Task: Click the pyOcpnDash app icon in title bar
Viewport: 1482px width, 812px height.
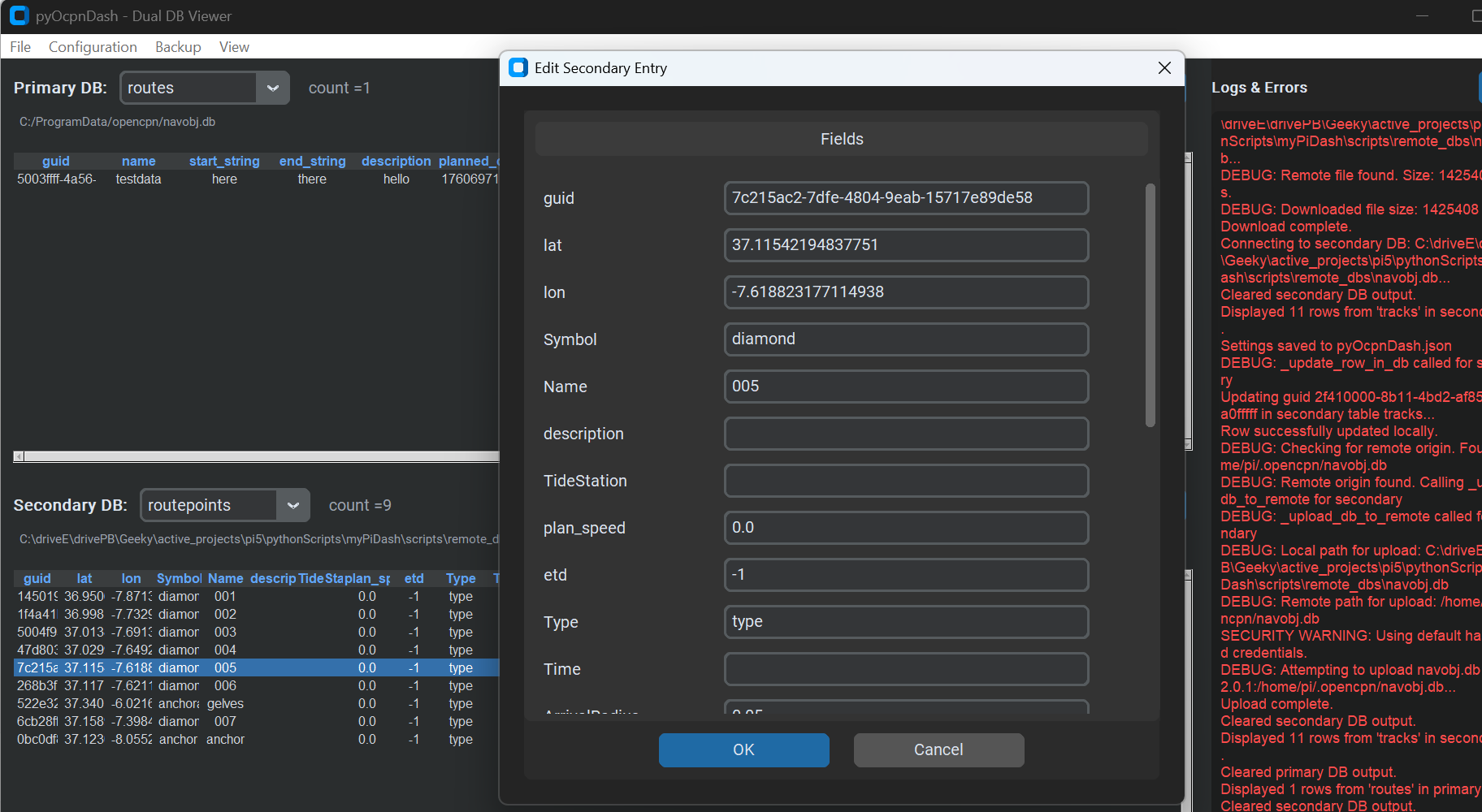Action: (x=19, y=15)
